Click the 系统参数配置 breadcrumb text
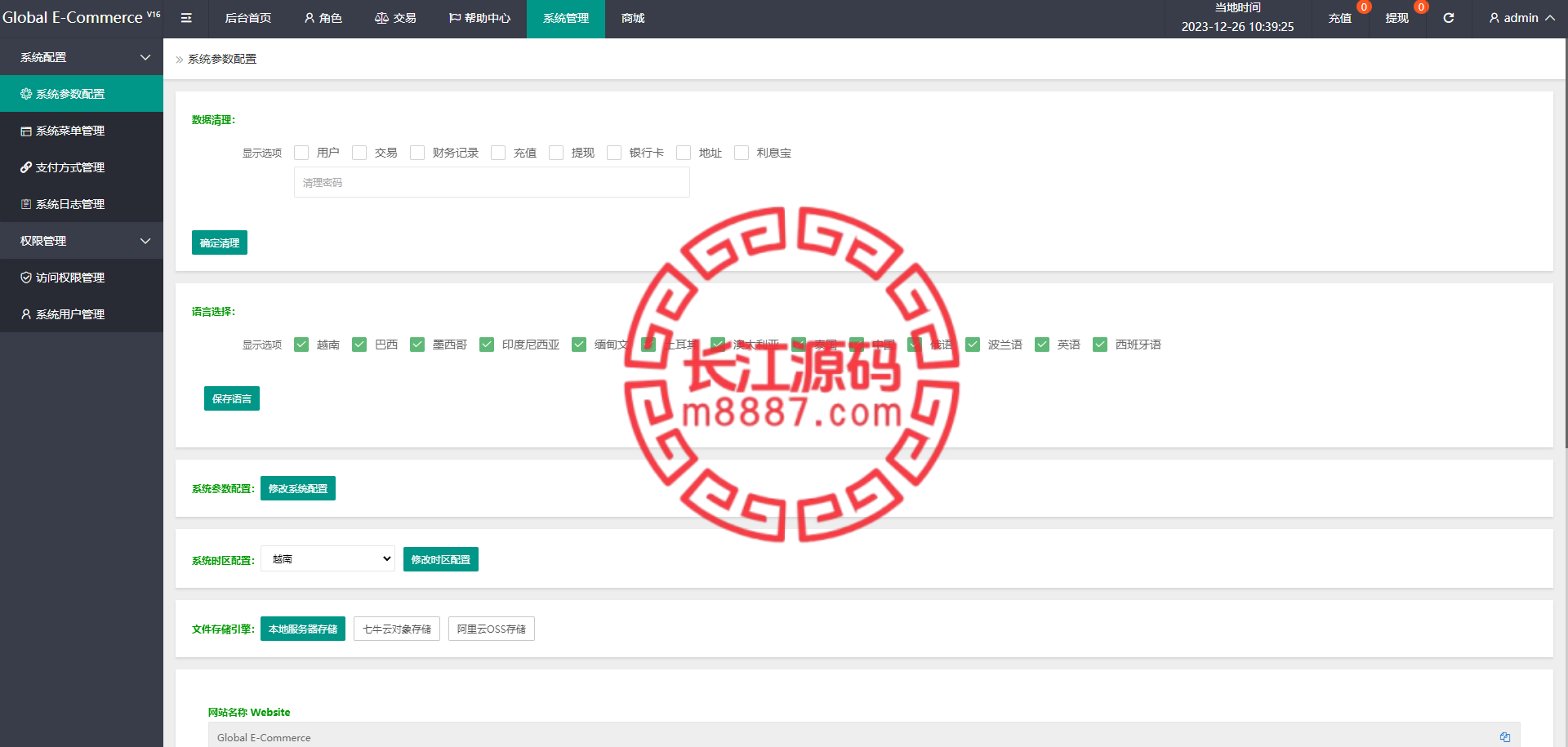 222,59
